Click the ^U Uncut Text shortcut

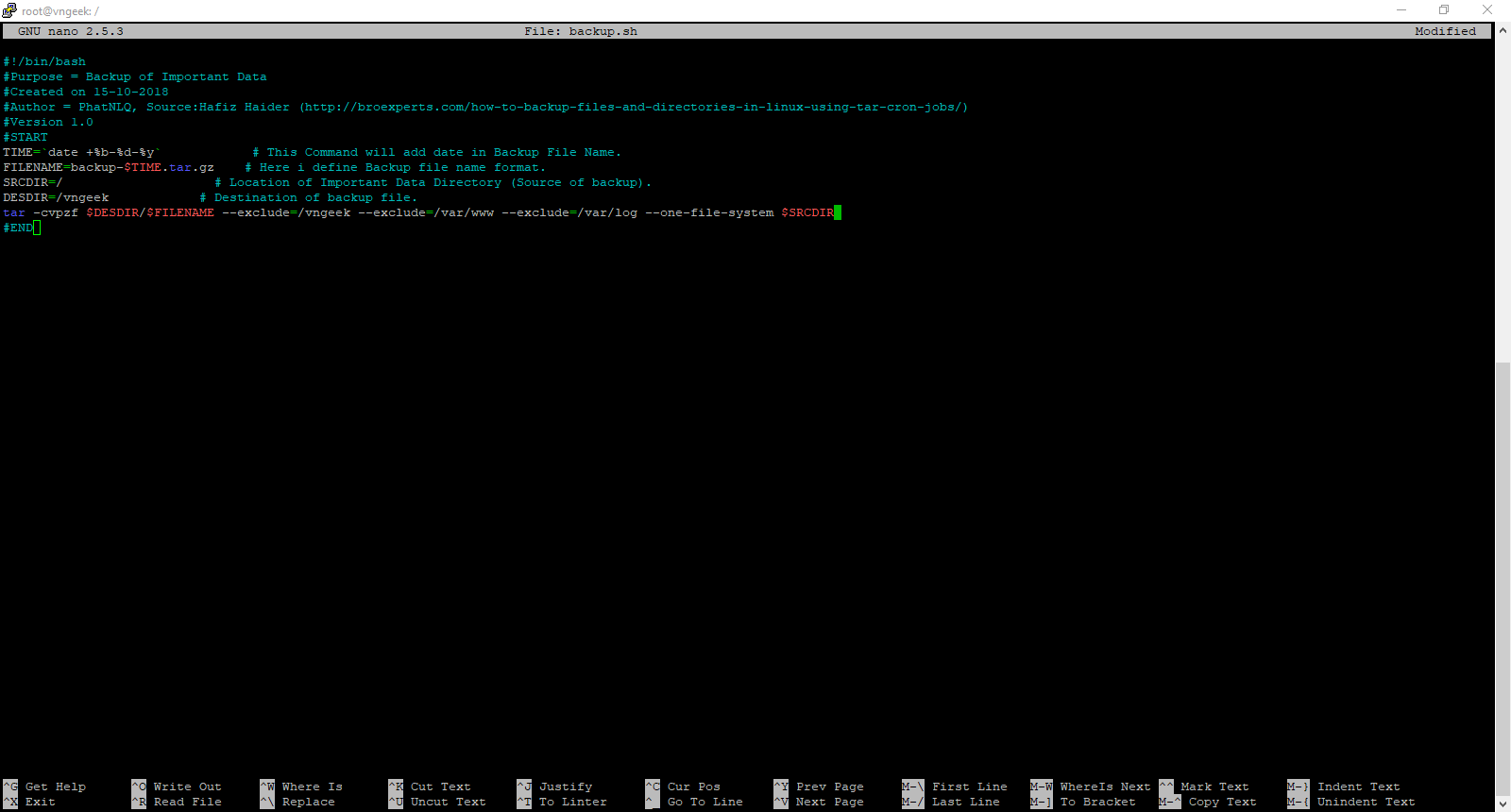437,802
